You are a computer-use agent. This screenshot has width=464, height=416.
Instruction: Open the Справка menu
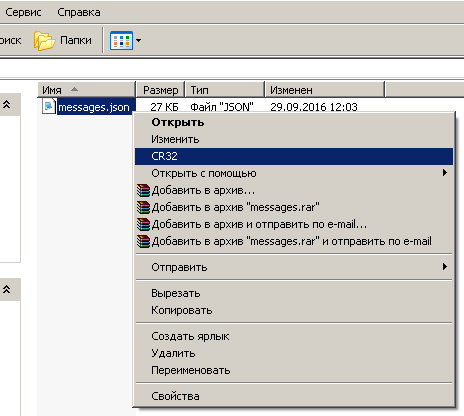[79, 12]
